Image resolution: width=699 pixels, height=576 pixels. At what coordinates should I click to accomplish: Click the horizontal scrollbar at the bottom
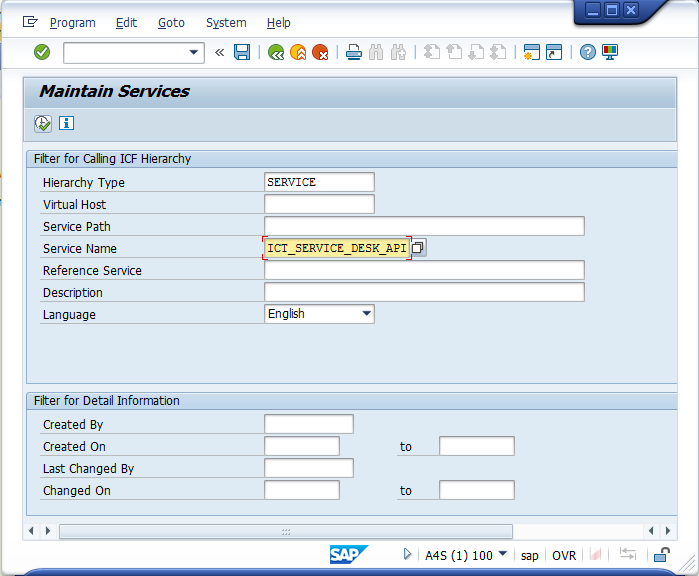285,531
